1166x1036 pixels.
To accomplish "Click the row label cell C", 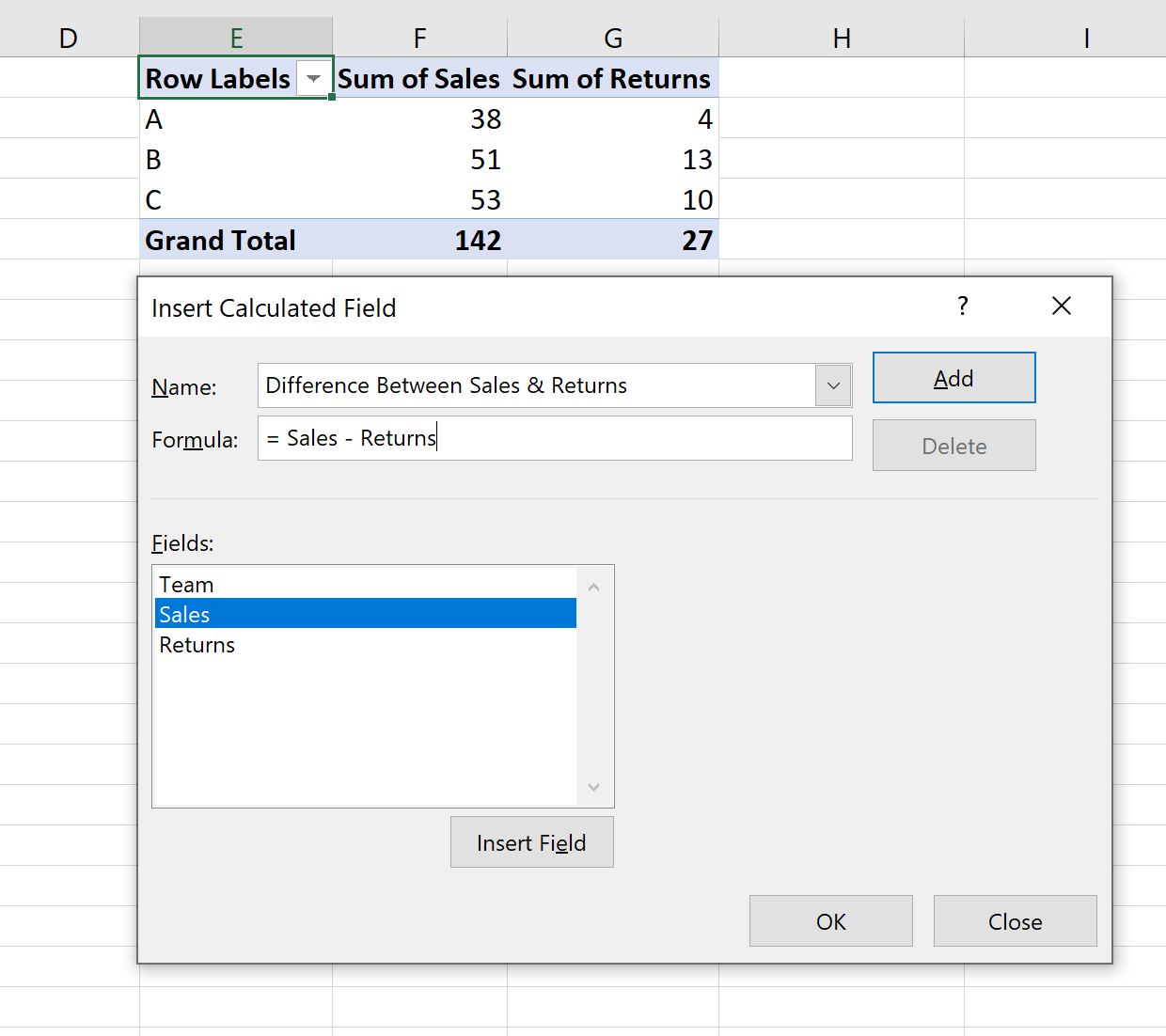I will point(236,199).
